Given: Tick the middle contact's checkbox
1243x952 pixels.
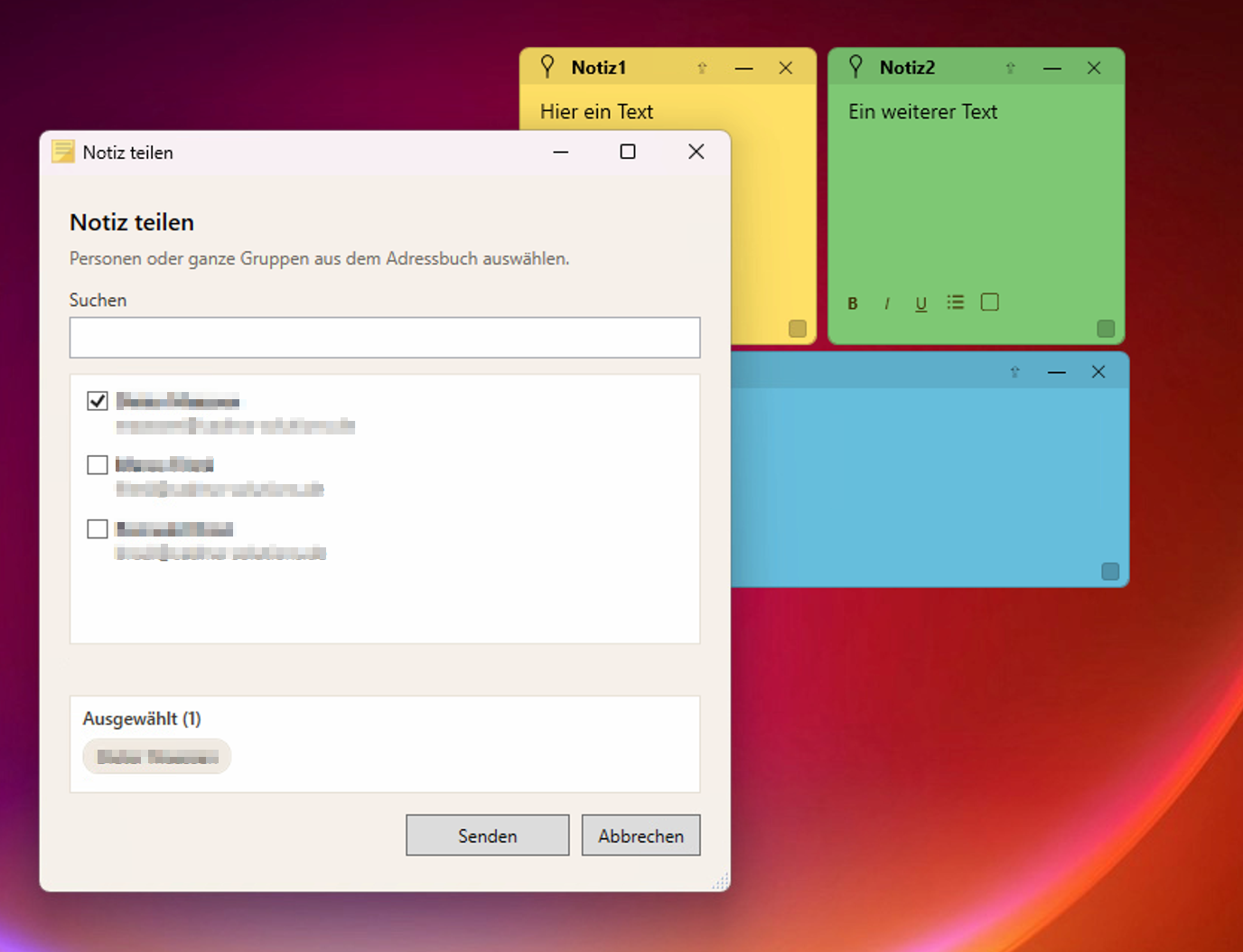Looking at the screenshot, I should pyautogui.click(x=98, y=465).
